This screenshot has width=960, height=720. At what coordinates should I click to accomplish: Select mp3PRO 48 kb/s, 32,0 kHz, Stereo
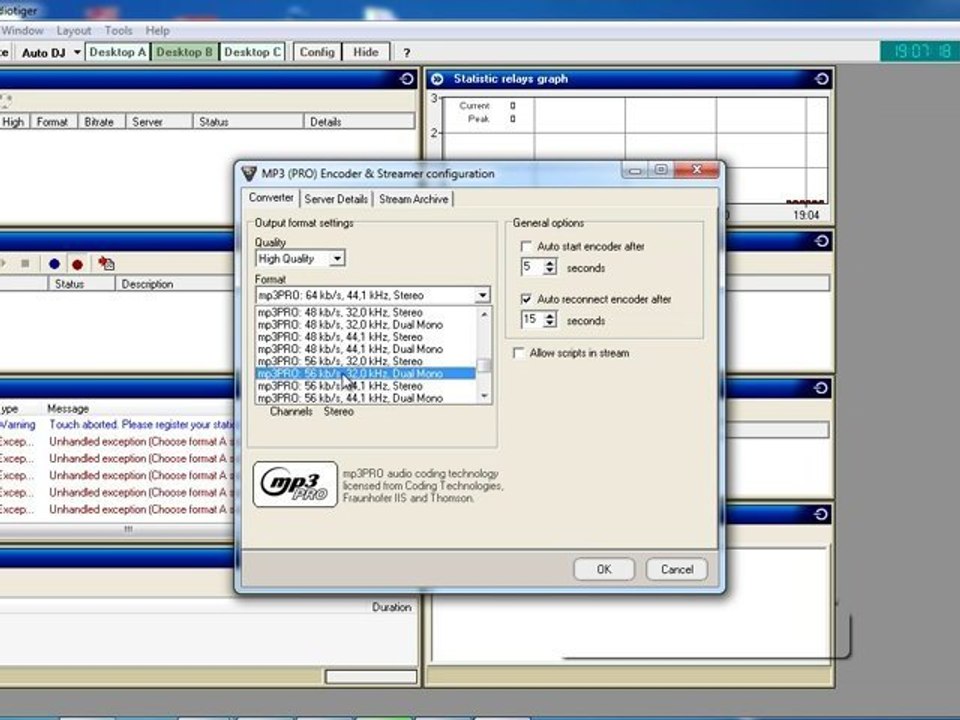point(366,312)
